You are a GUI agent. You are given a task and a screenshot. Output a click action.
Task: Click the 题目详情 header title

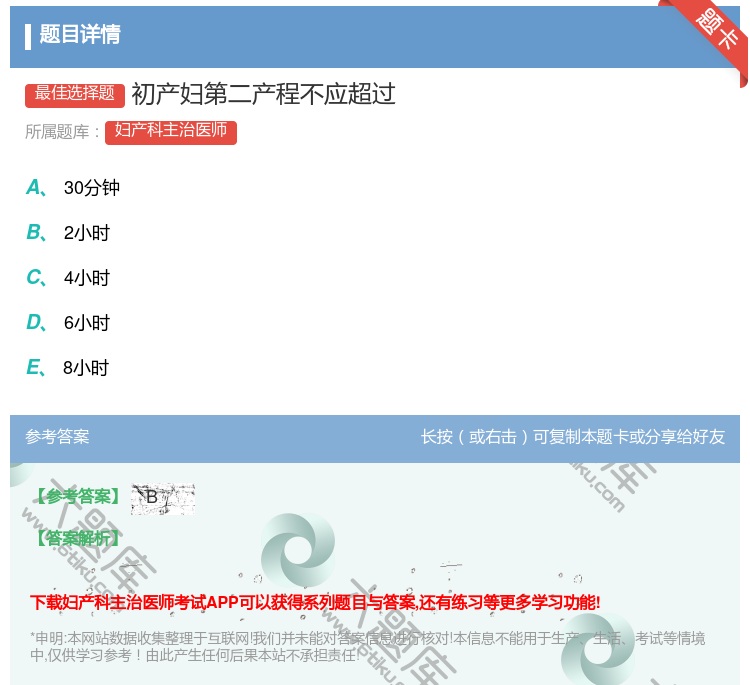[80, 34]
